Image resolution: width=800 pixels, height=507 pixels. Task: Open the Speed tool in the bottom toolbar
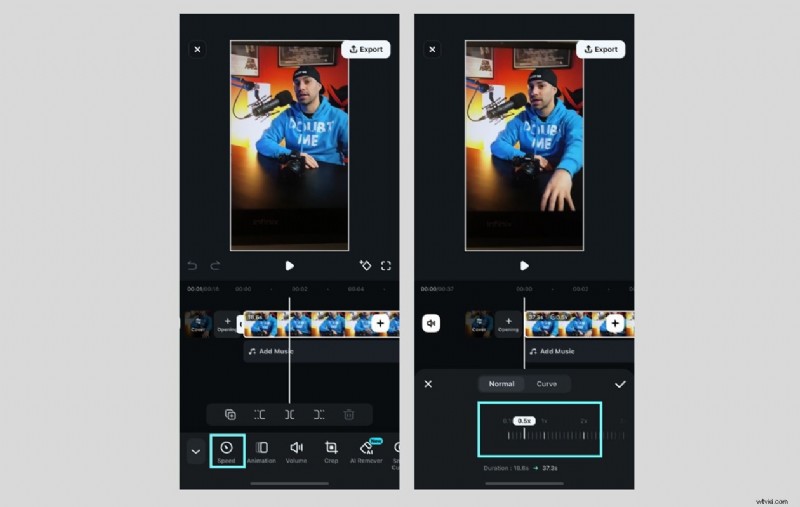(x=226, y=449)
